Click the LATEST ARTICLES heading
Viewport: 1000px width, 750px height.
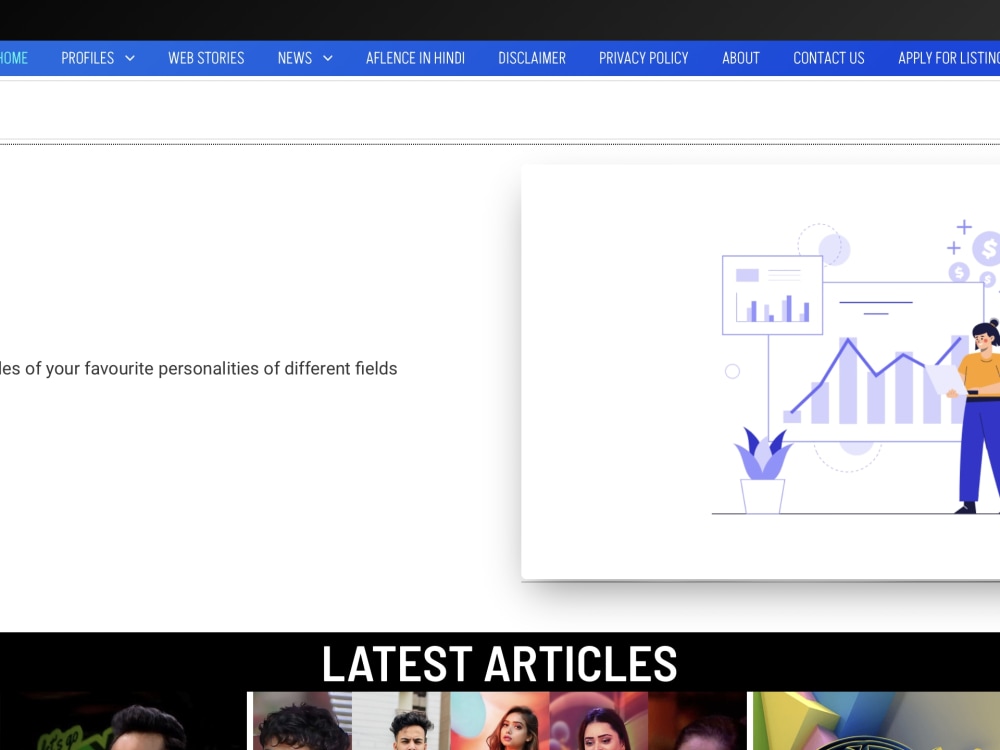499,664
